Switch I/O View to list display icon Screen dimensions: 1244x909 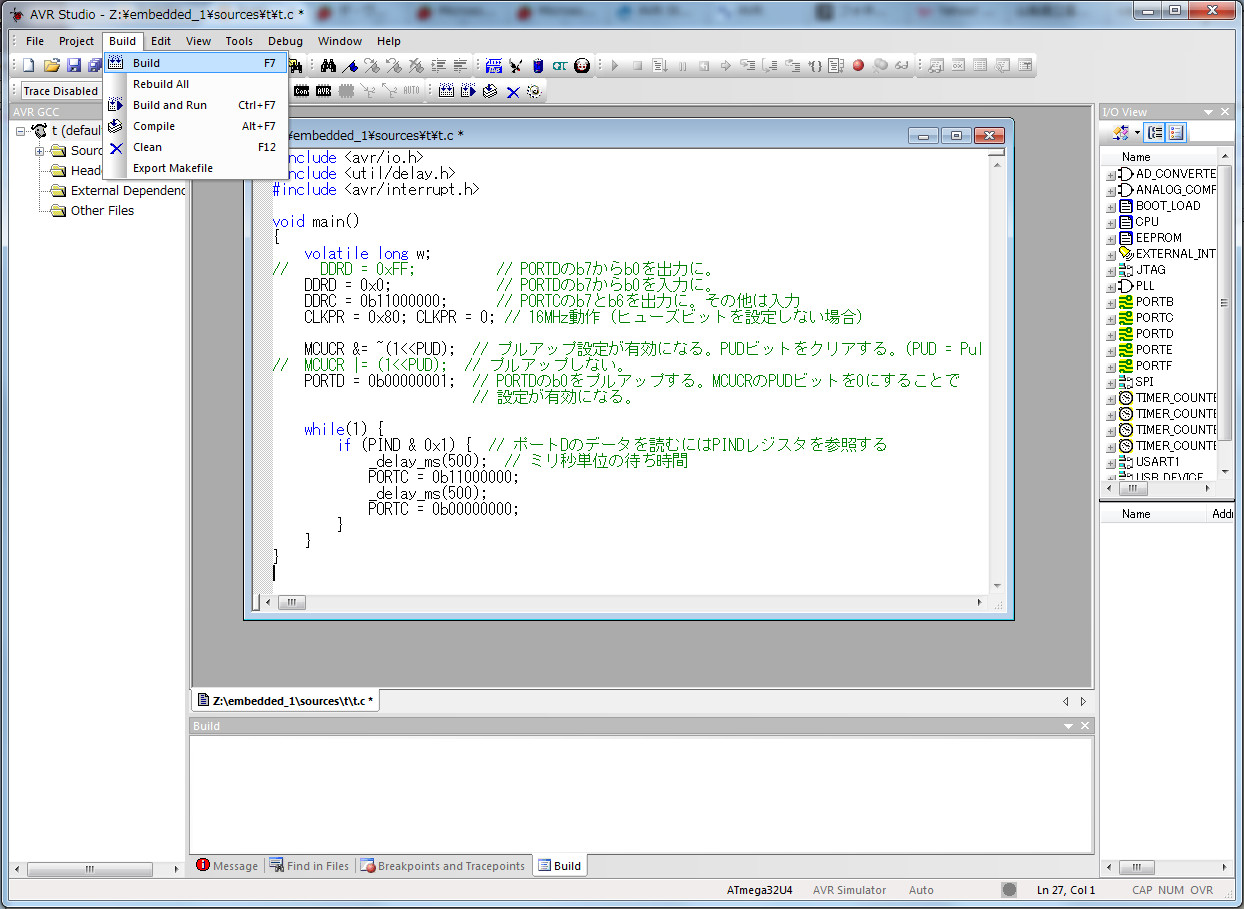(x=1175, y=132)
